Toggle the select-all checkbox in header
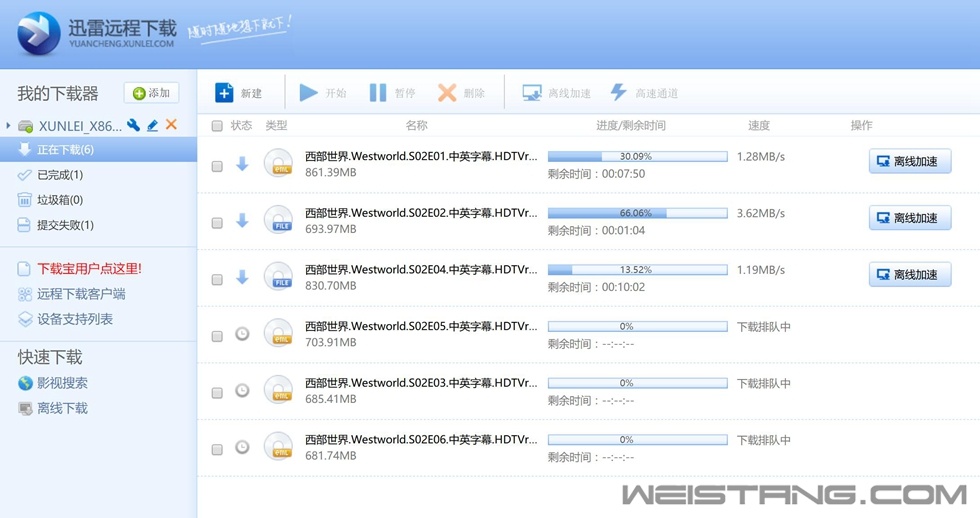The width and height of the screenshot is (980, 518). (217, 126)
